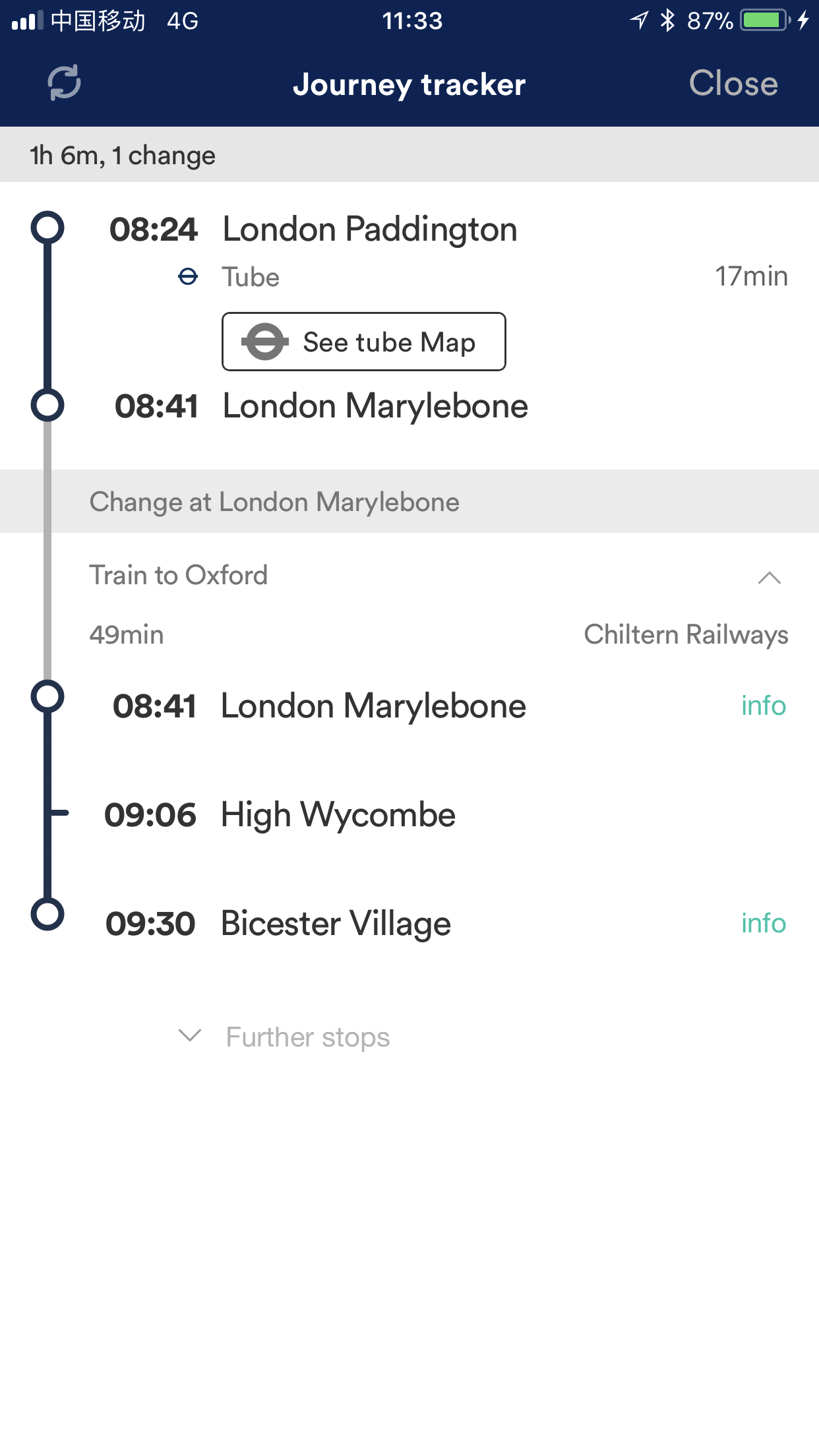Tap the Bicester Village timeline circle
The image size is (819, 1456).
tap(47, 914)
